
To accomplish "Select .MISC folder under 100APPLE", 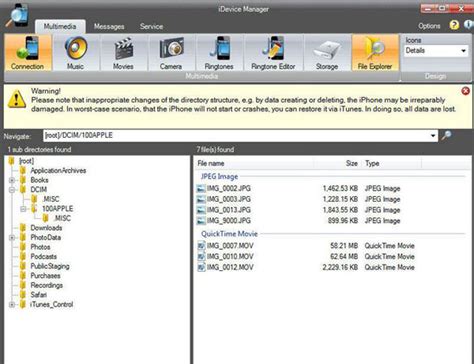I will 62,218.
